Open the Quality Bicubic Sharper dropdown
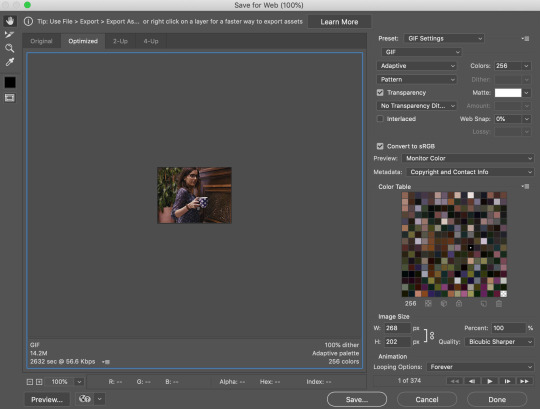 499,342
